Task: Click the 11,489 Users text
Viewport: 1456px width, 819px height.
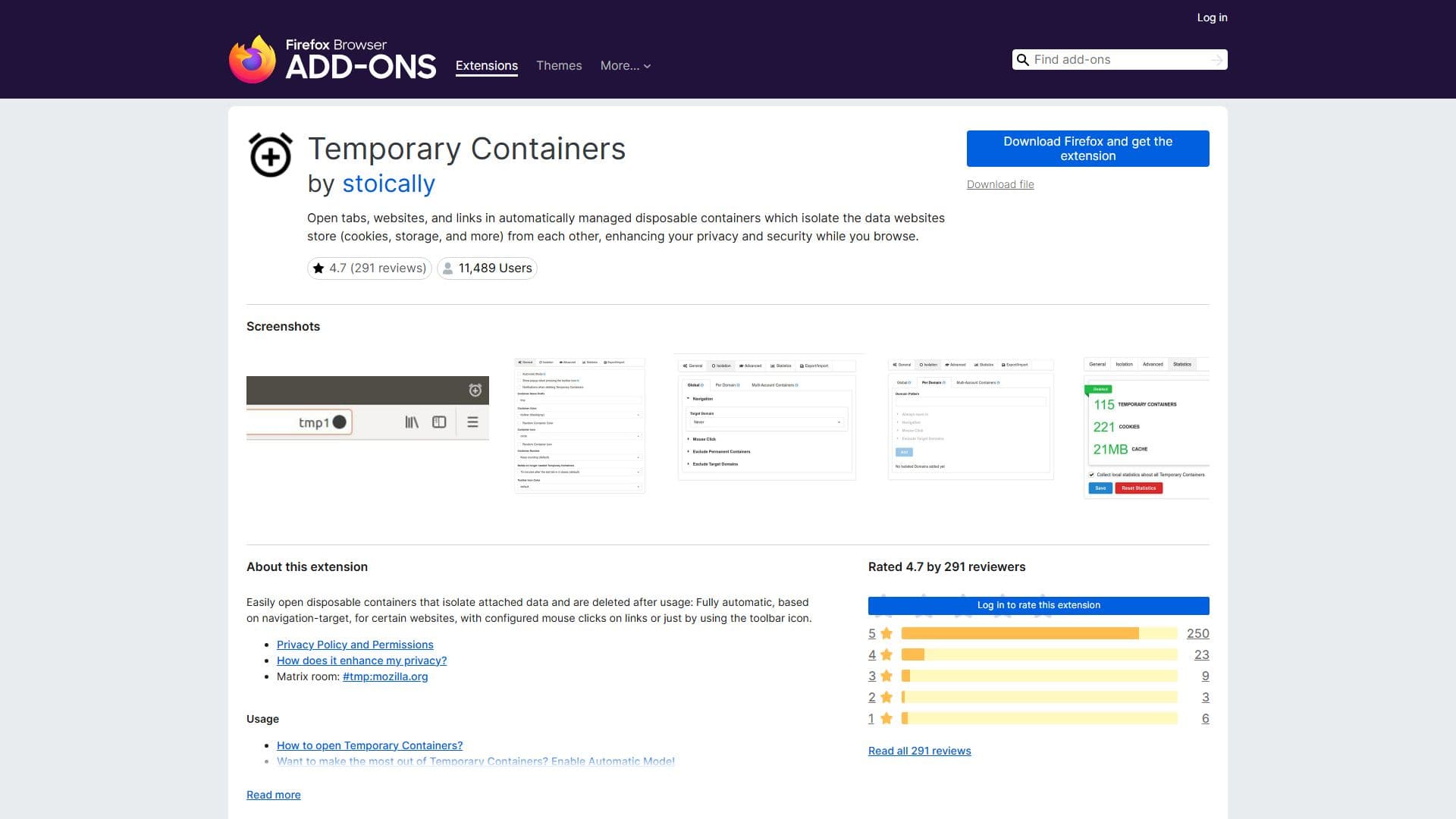Action: 495,268
